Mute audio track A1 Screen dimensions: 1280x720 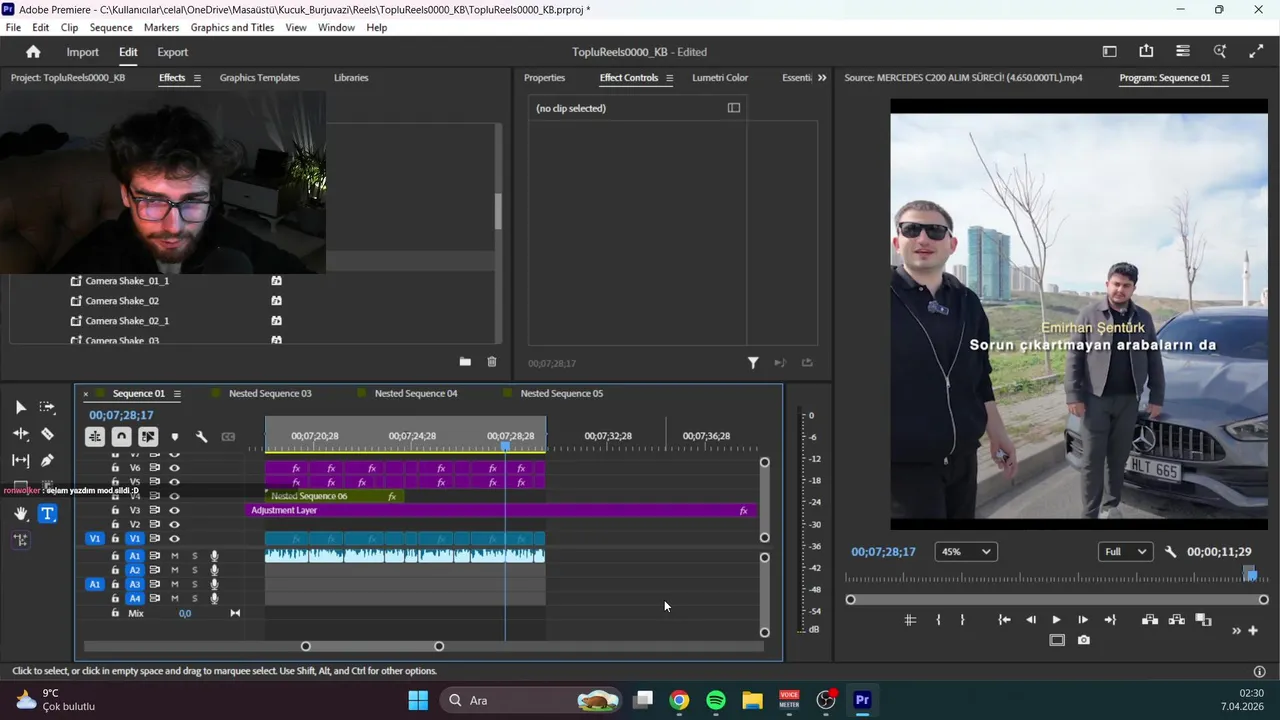pyautogui.click(x=175, y=556)
